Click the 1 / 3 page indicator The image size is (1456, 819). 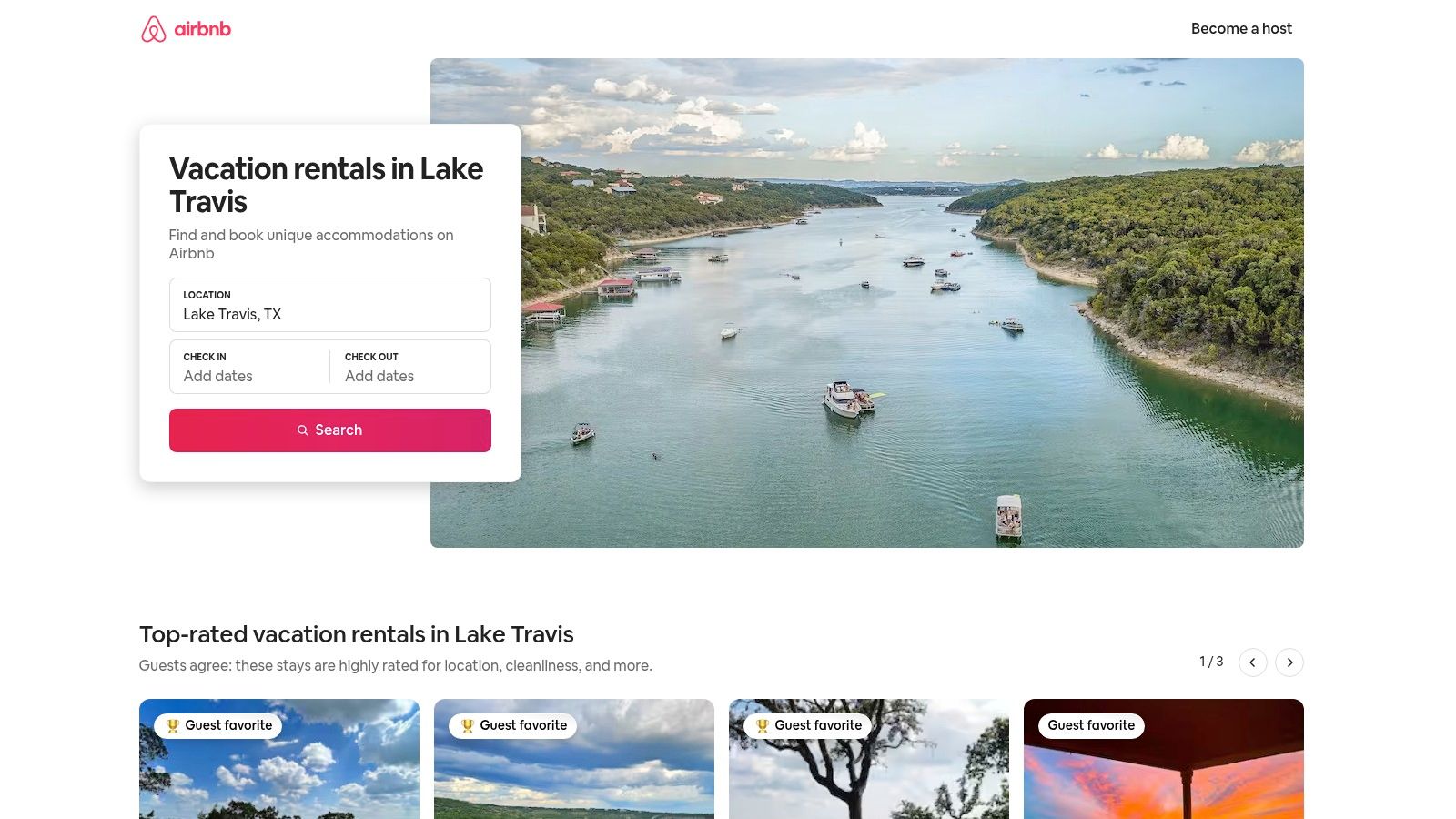[1211, 662]
